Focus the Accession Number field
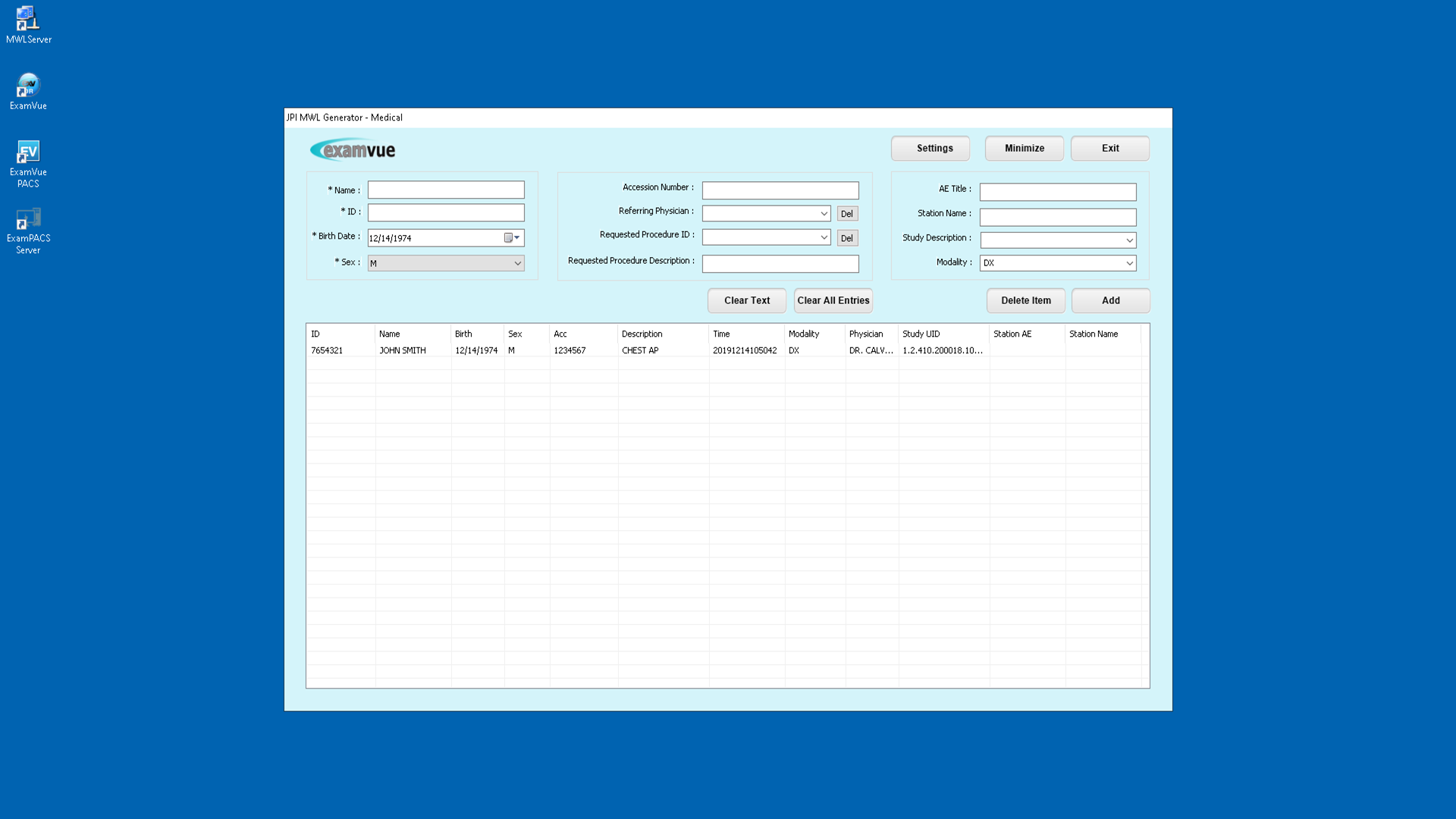This screenshot has width=1456, height=819. pyautogui.click(x=780, y=190)
